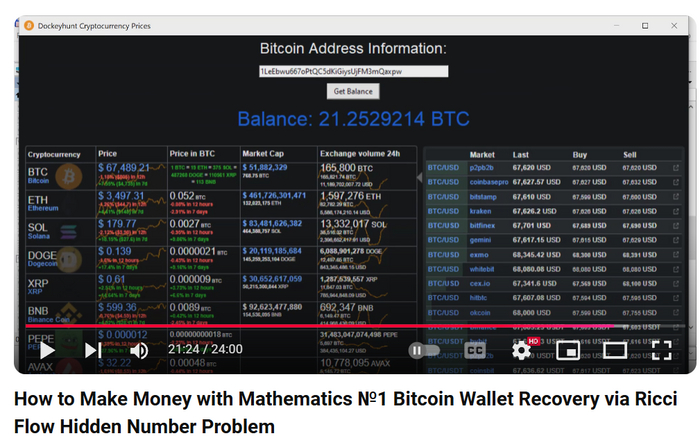Open external link for whitebit row
Image resolution: width=700 pixels, height=445 pixels.
(676, 269)
